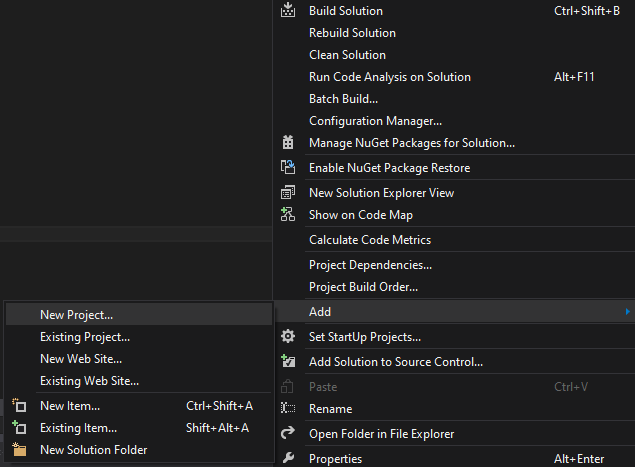Viewport: 635px width, 467px height.
Task: Expand the Add submenu arrow
Action: 627,311
